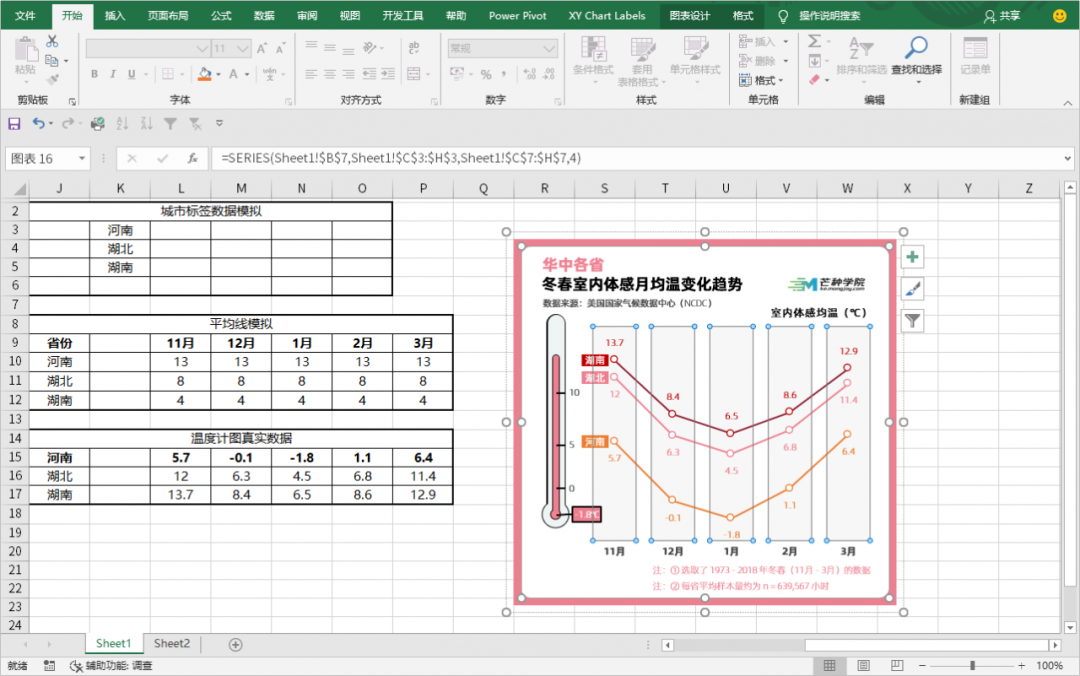1080x676 pixels.
Task: Expand the formula bar
Action: point(1067,159)
